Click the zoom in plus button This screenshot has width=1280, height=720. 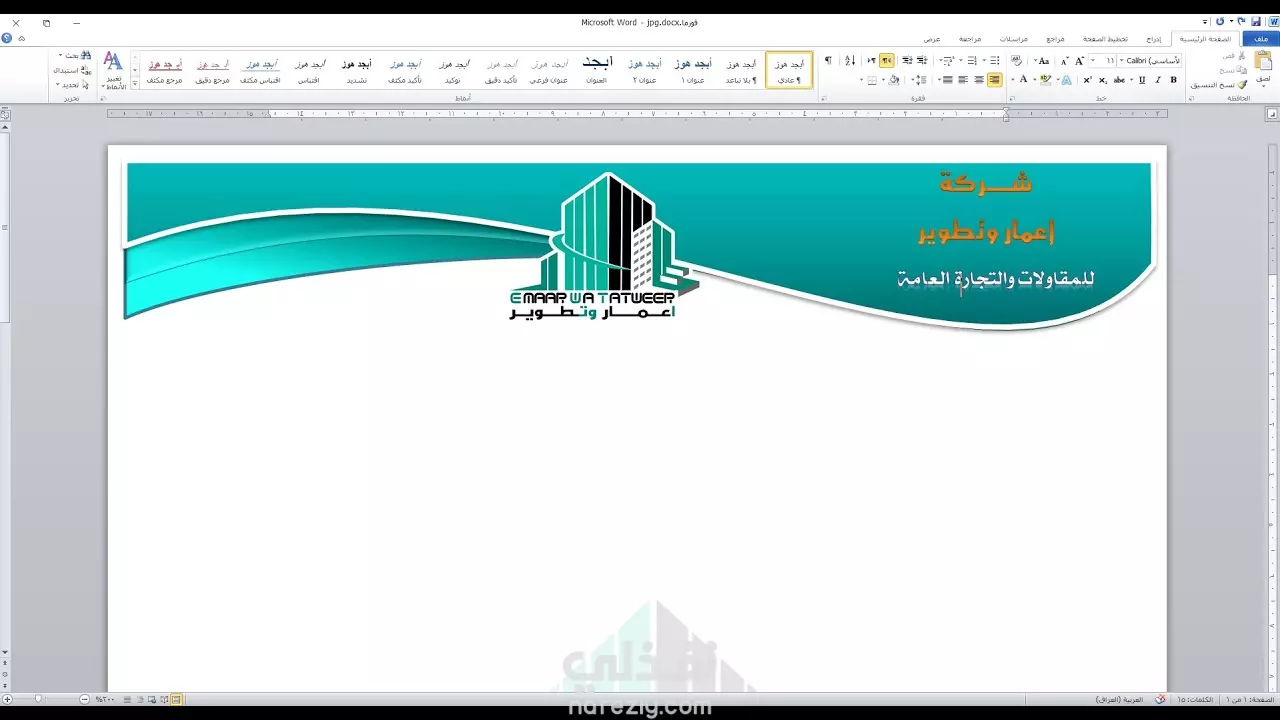[x=7, y=699]
